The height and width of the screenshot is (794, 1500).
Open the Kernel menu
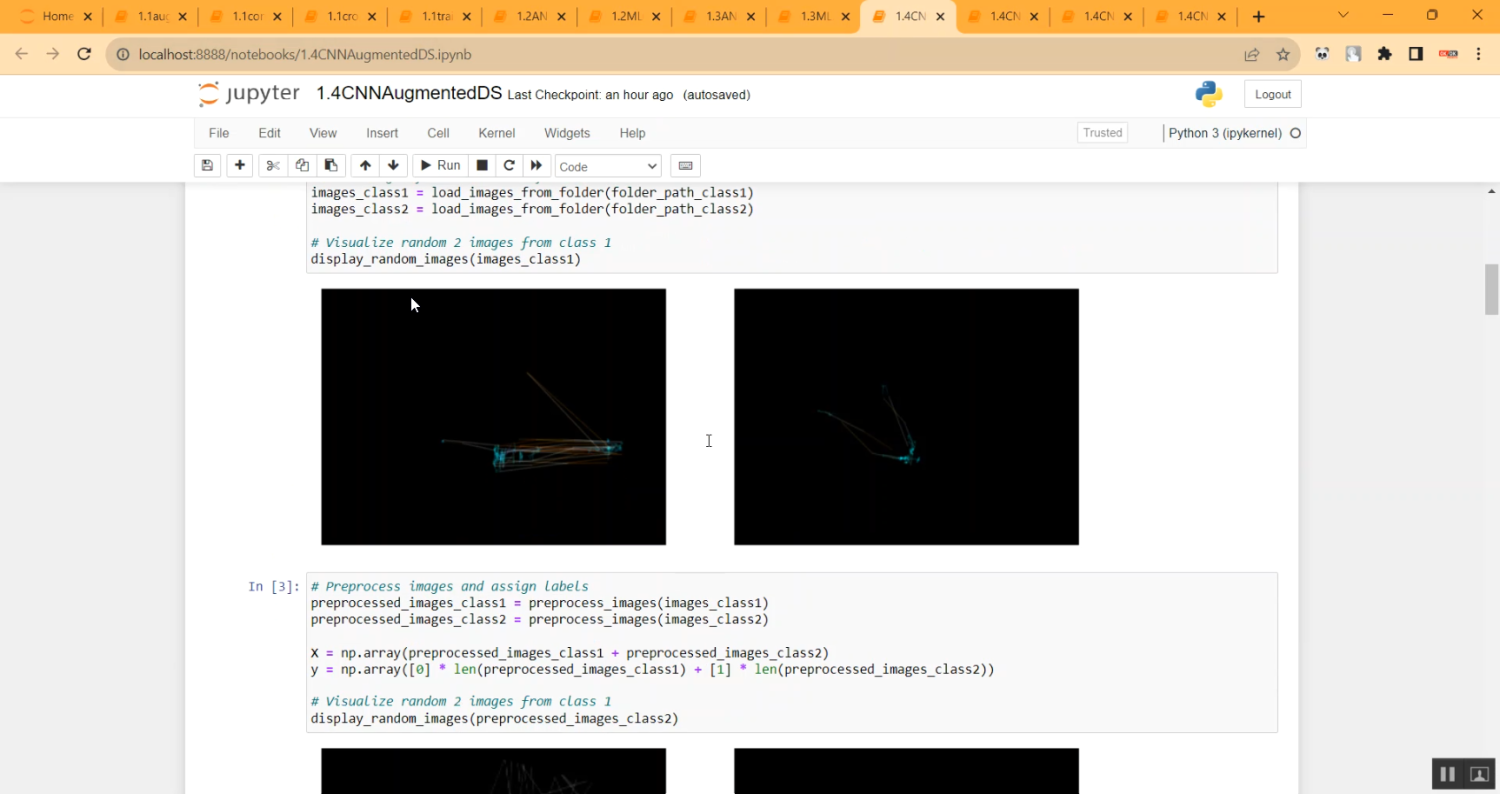(496, 132)
